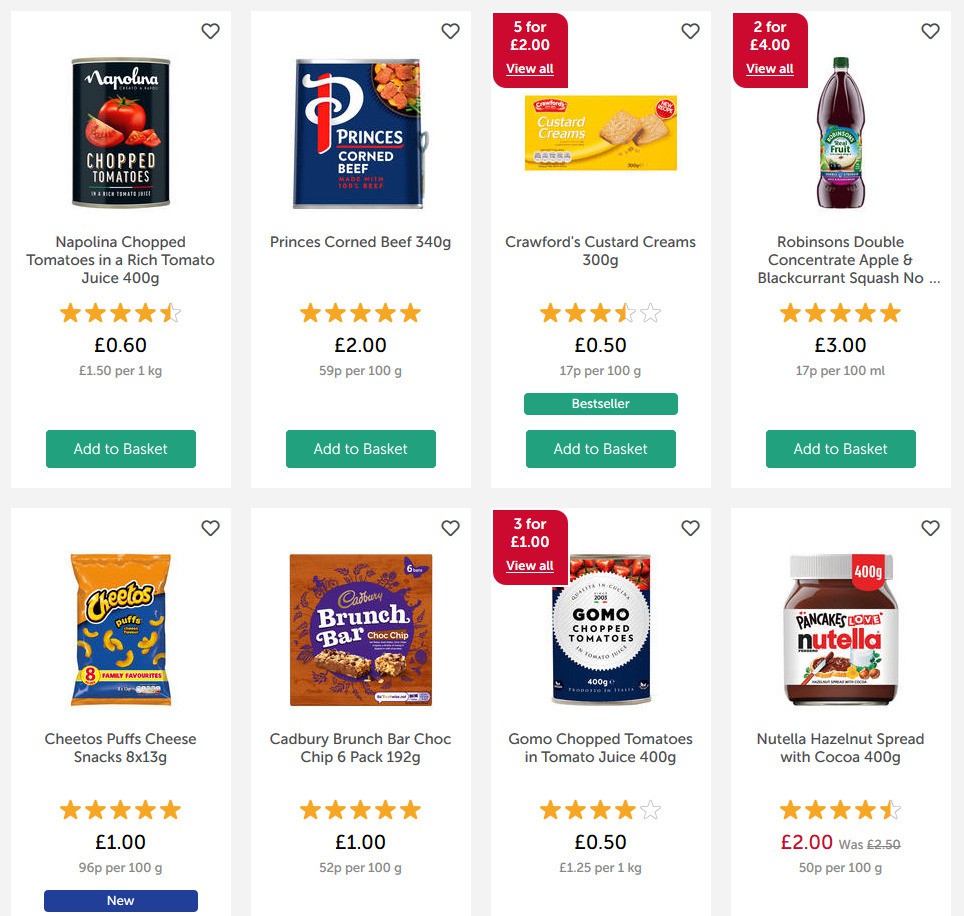Click the star rating on Crawford's Custard Creams

click(x=600, y=312)
